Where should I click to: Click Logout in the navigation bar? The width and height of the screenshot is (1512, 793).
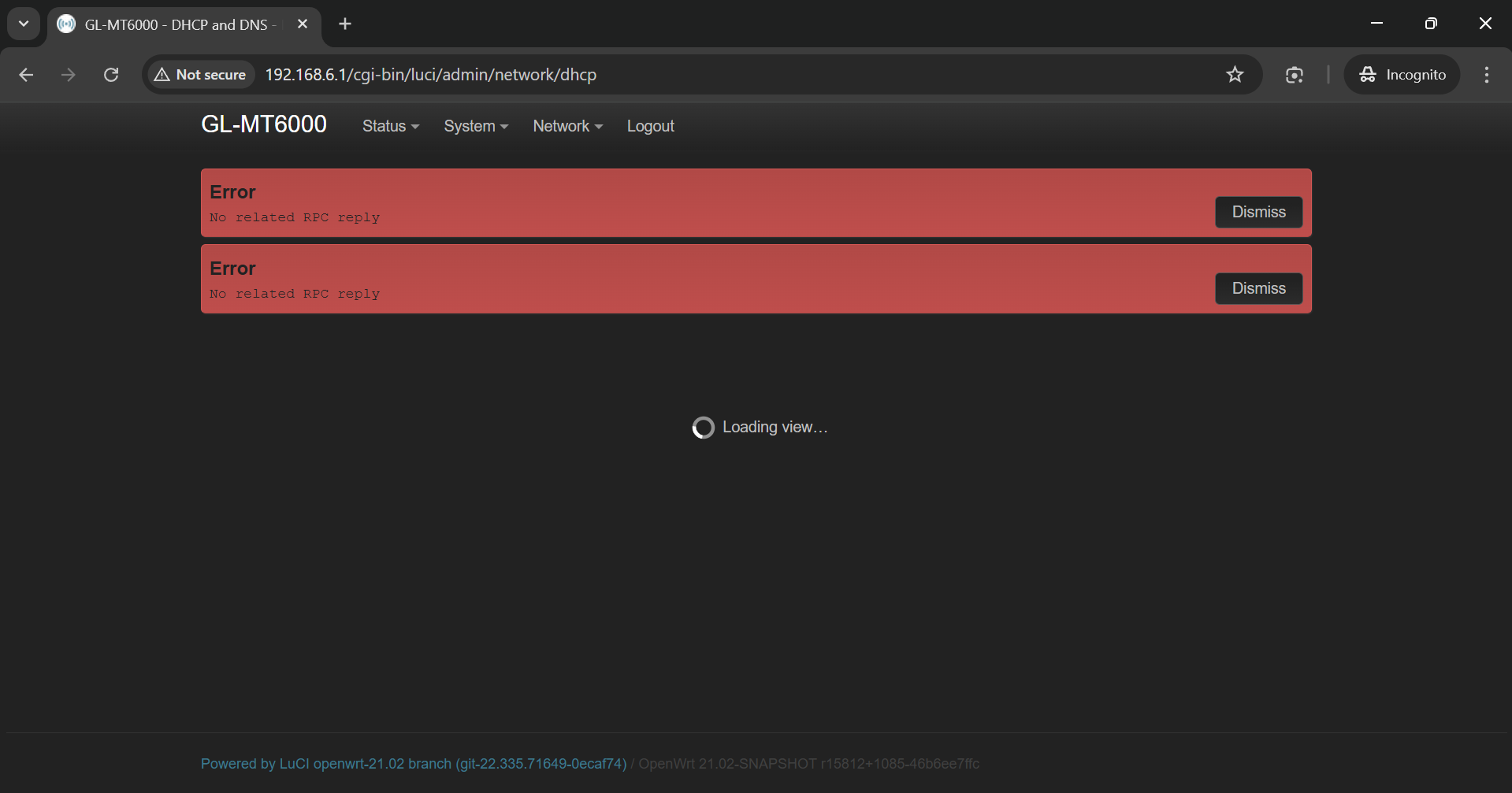point(651,126)
